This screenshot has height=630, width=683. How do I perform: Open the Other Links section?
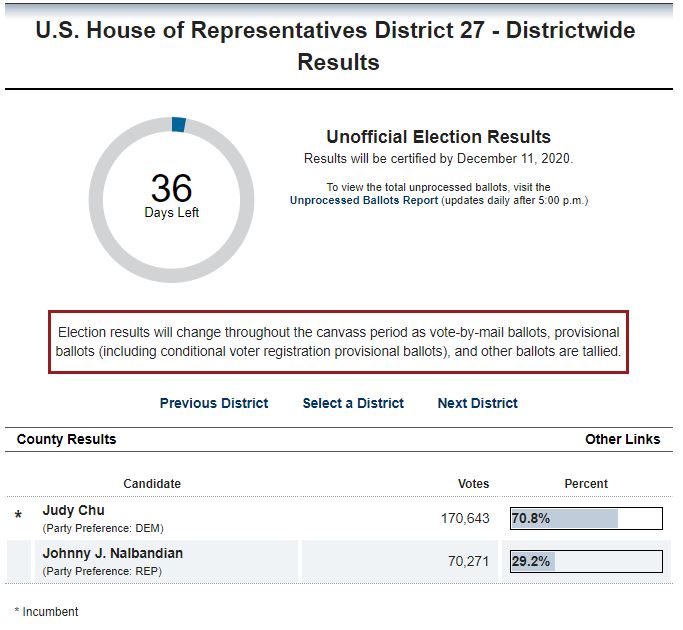(622, 439)
